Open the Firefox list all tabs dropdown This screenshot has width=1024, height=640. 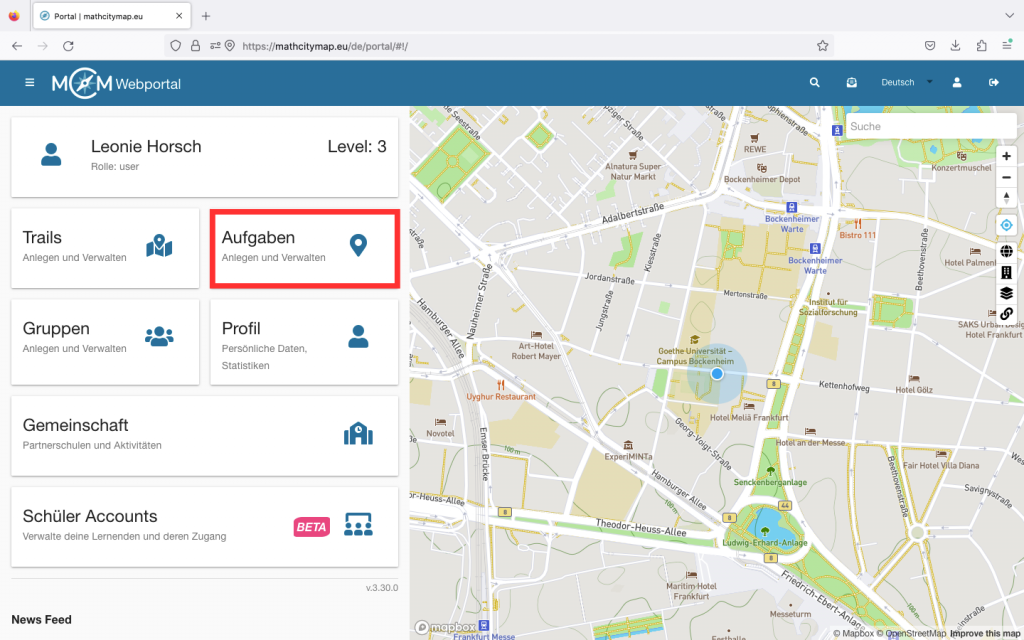pyautogui.click(x=1007, y=16)
